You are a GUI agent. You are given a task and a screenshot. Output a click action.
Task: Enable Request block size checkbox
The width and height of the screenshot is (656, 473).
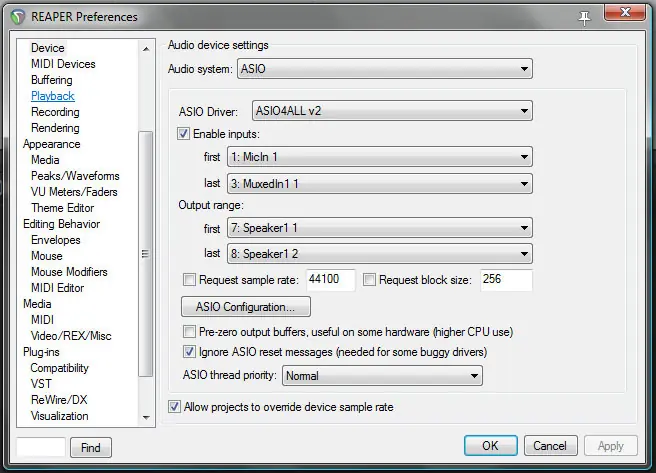369,279
